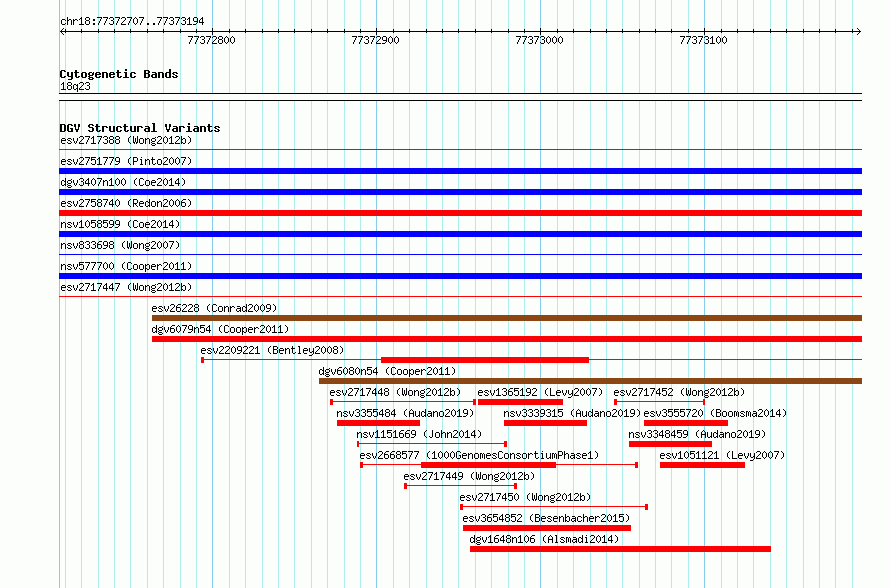Image resolution: width=890 pixels, height=588 pixels.
Task: Select the dgv6080n54 (Cooper2011) label
Action: (387, 371)
